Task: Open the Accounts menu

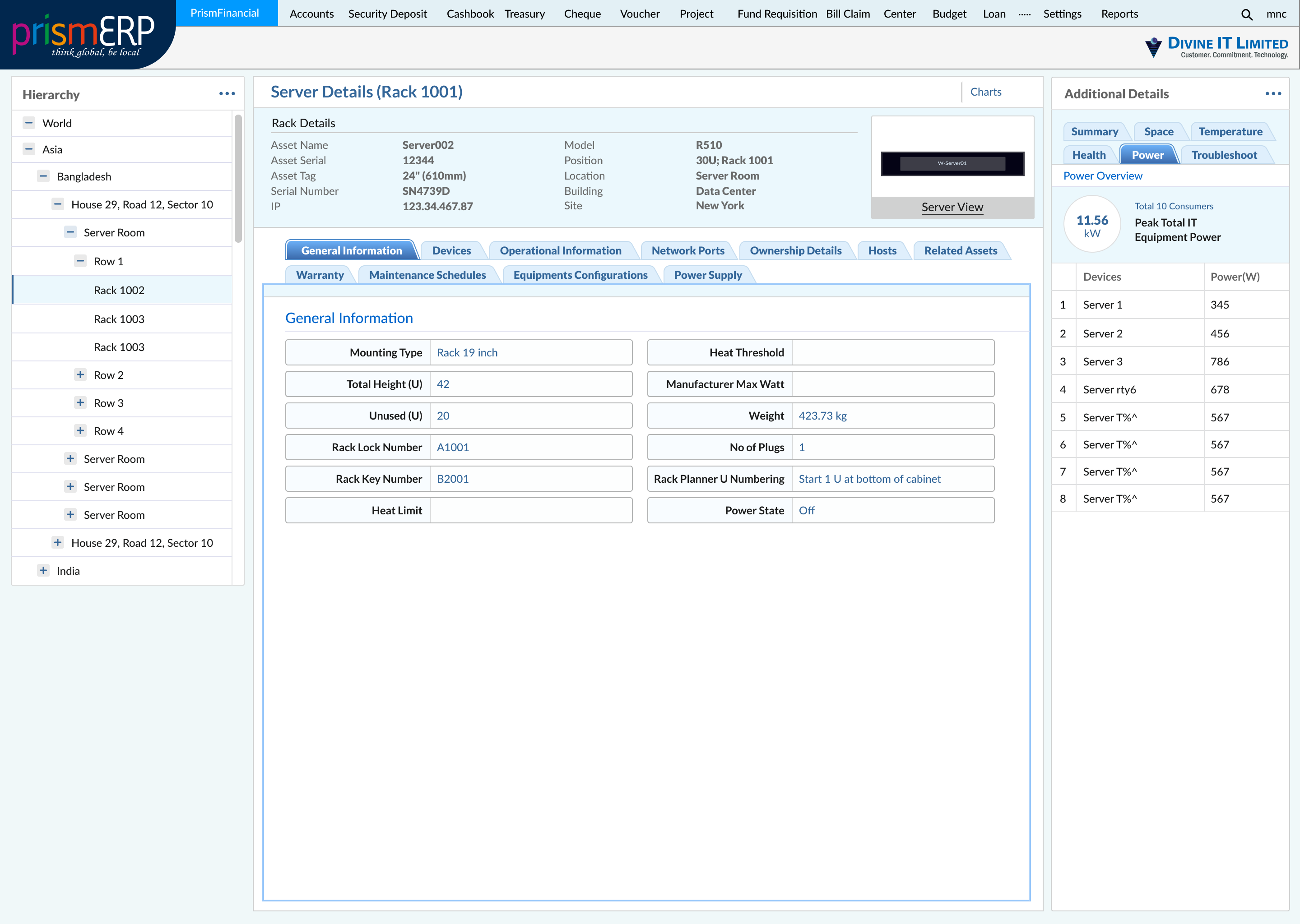Action: tap(311, 14)
